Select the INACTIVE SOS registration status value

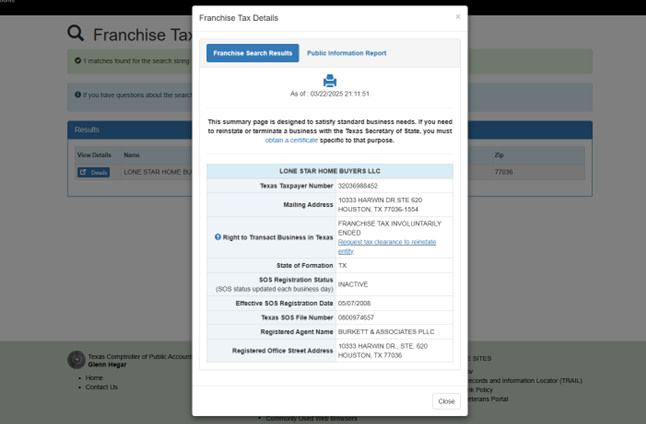(353, 284)
